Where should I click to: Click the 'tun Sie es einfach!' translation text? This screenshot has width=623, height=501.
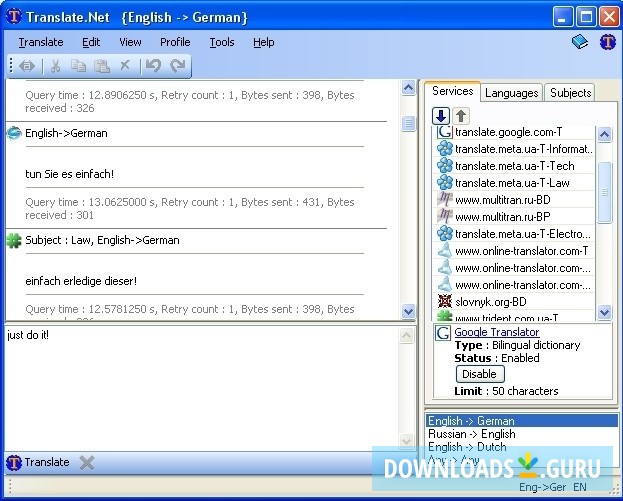tap(70, 174)
